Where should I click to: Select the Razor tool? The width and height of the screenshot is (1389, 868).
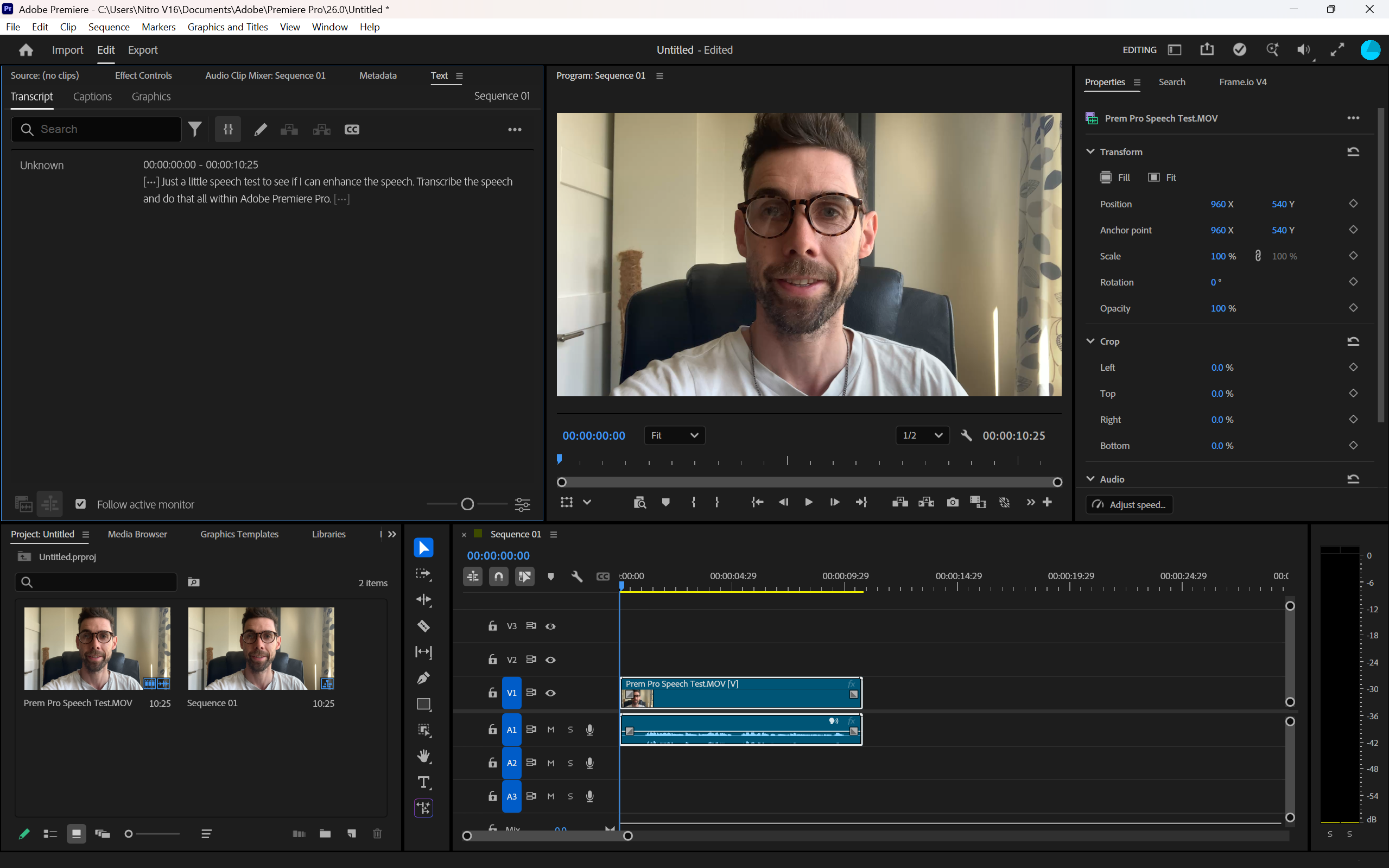coord(423,626)
